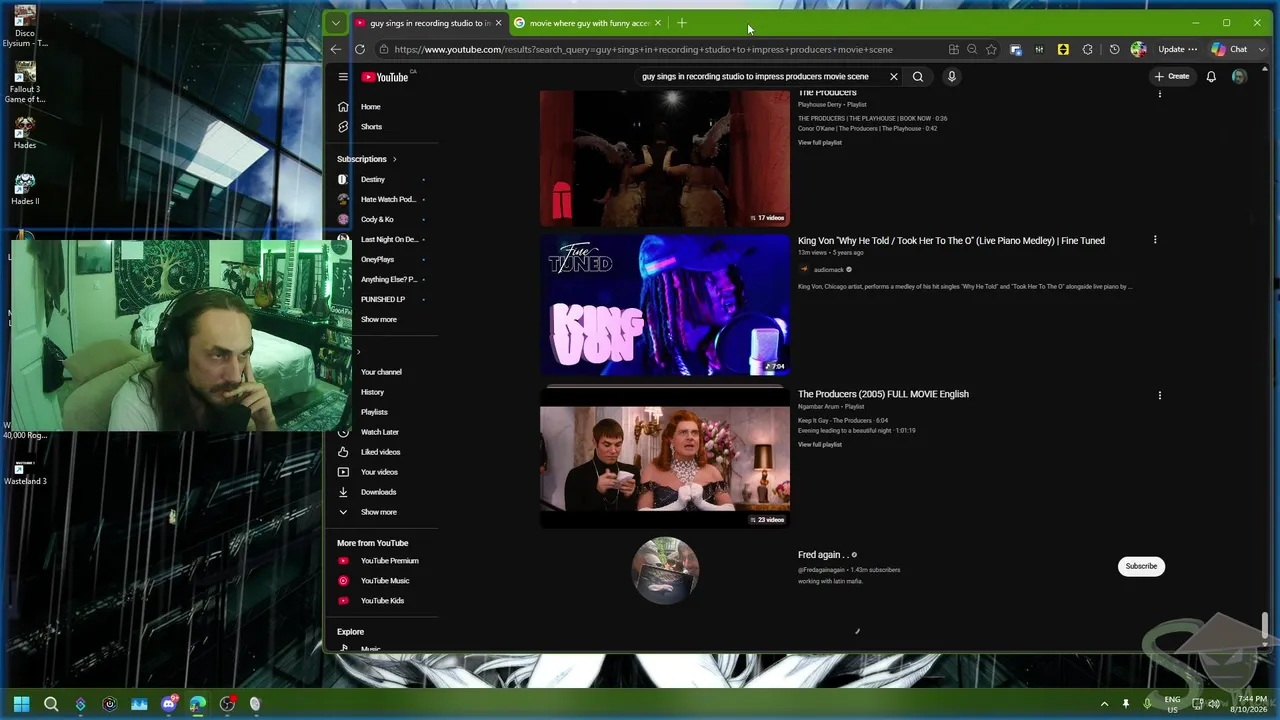Open more options for King Von video
The image size is (1280, 720).
1155,240
